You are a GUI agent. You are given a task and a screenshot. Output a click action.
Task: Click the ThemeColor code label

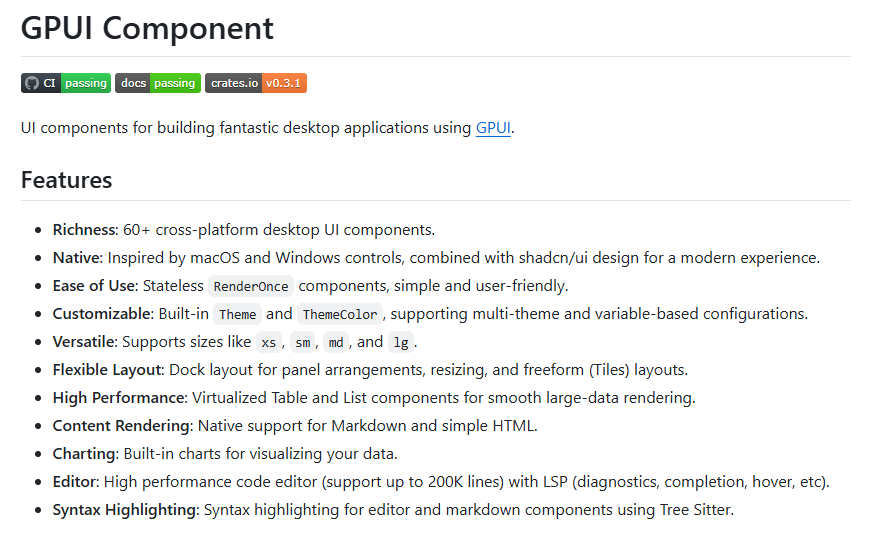340,314
